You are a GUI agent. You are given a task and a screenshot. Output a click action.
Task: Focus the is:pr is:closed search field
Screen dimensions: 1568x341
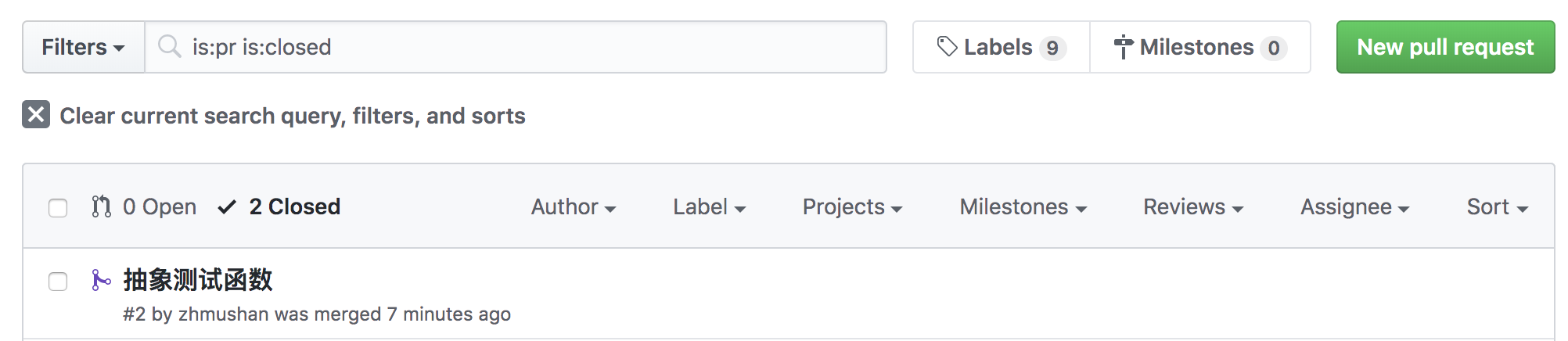532,47
